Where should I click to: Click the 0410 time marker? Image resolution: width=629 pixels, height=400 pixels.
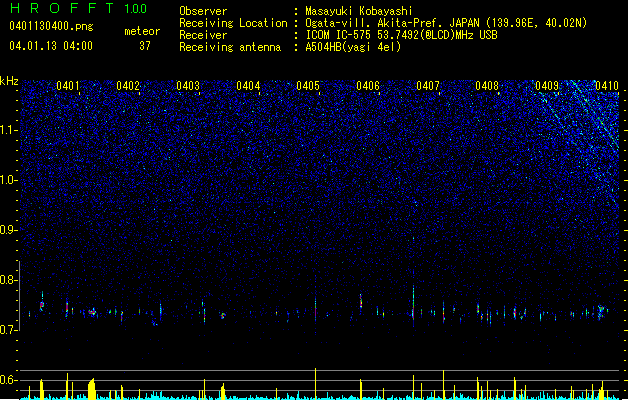click(x=607, y=86)
